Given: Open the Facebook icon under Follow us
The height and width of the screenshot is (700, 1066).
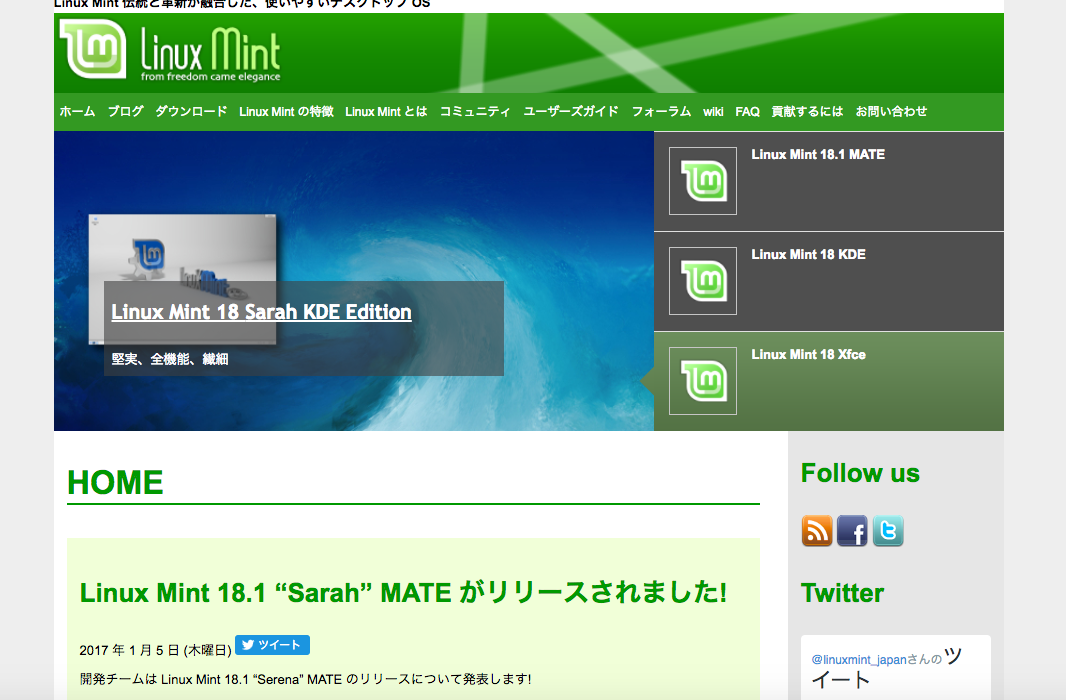Looking at the screenshot, I should (x=853, y=531).
